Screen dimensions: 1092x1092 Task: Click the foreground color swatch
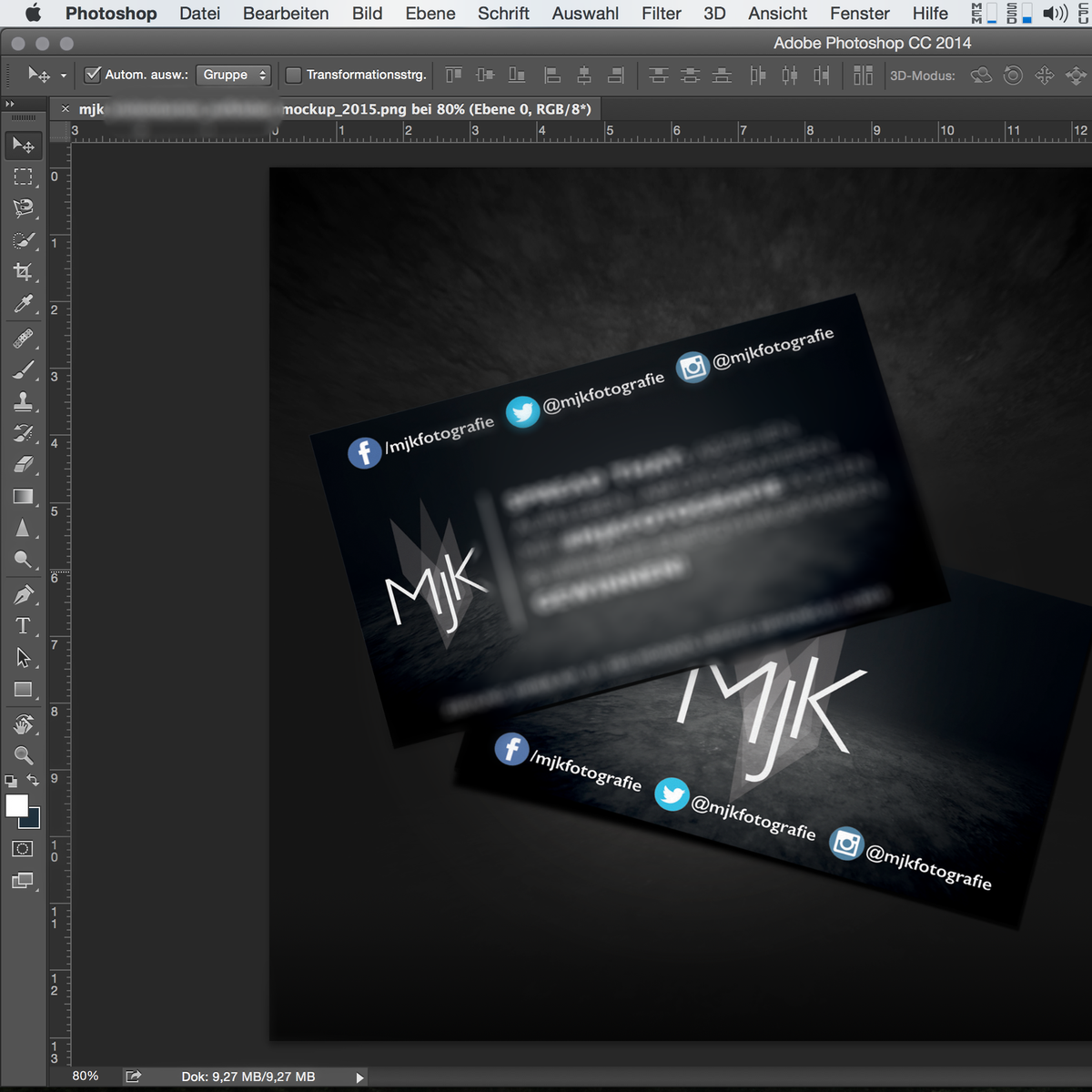coord(15,805)
